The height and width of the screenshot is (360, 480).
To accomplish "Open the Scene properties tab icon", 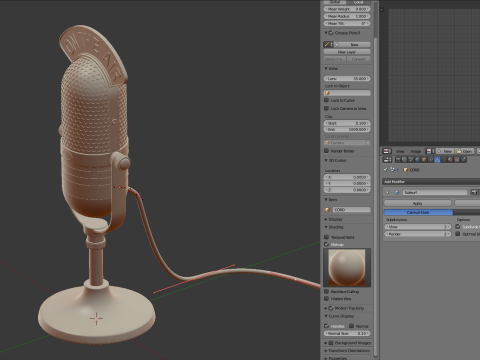I will point(411,159).
